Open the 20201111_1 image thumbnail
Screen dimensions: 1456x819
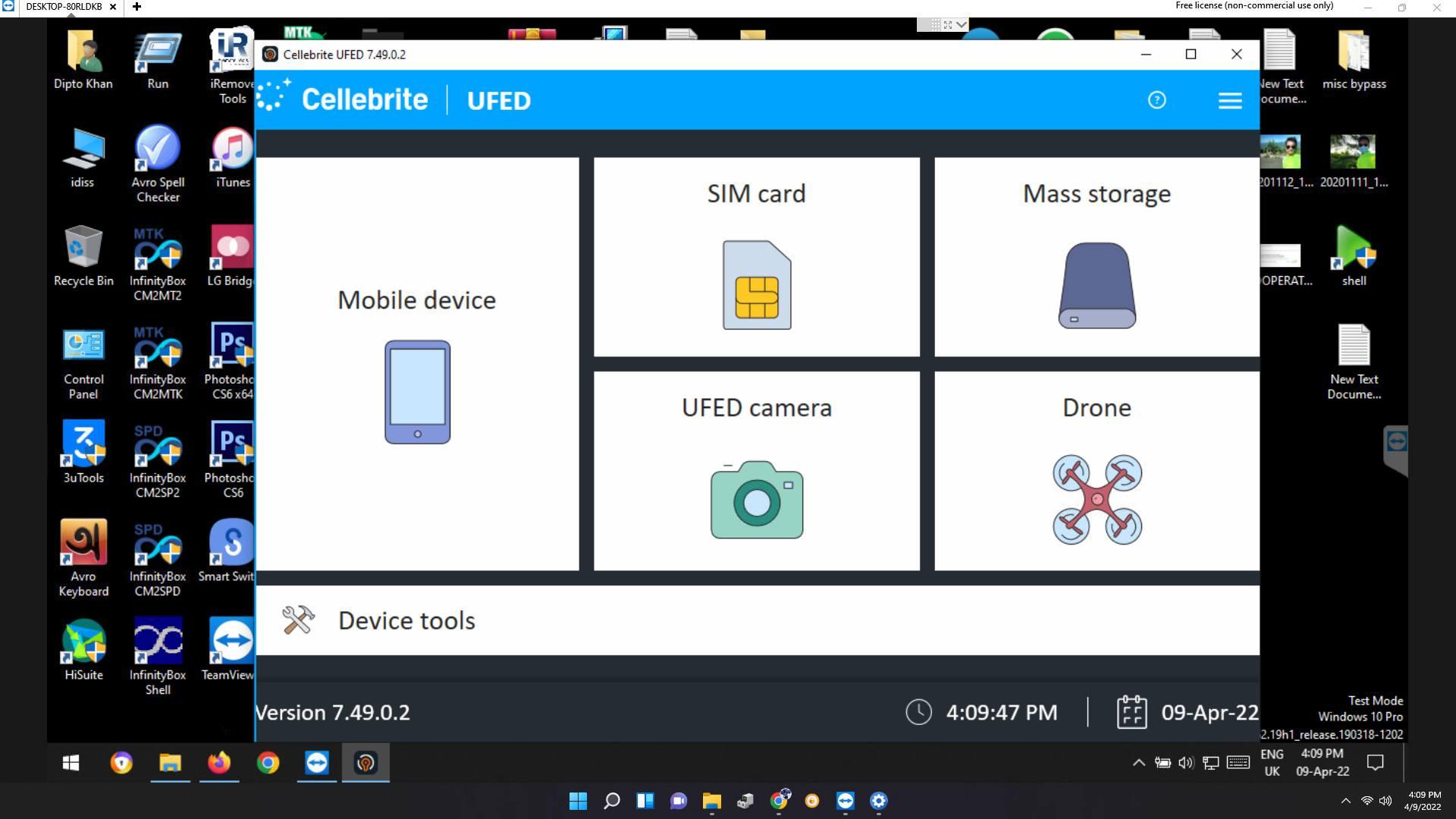click(1354, 161)
